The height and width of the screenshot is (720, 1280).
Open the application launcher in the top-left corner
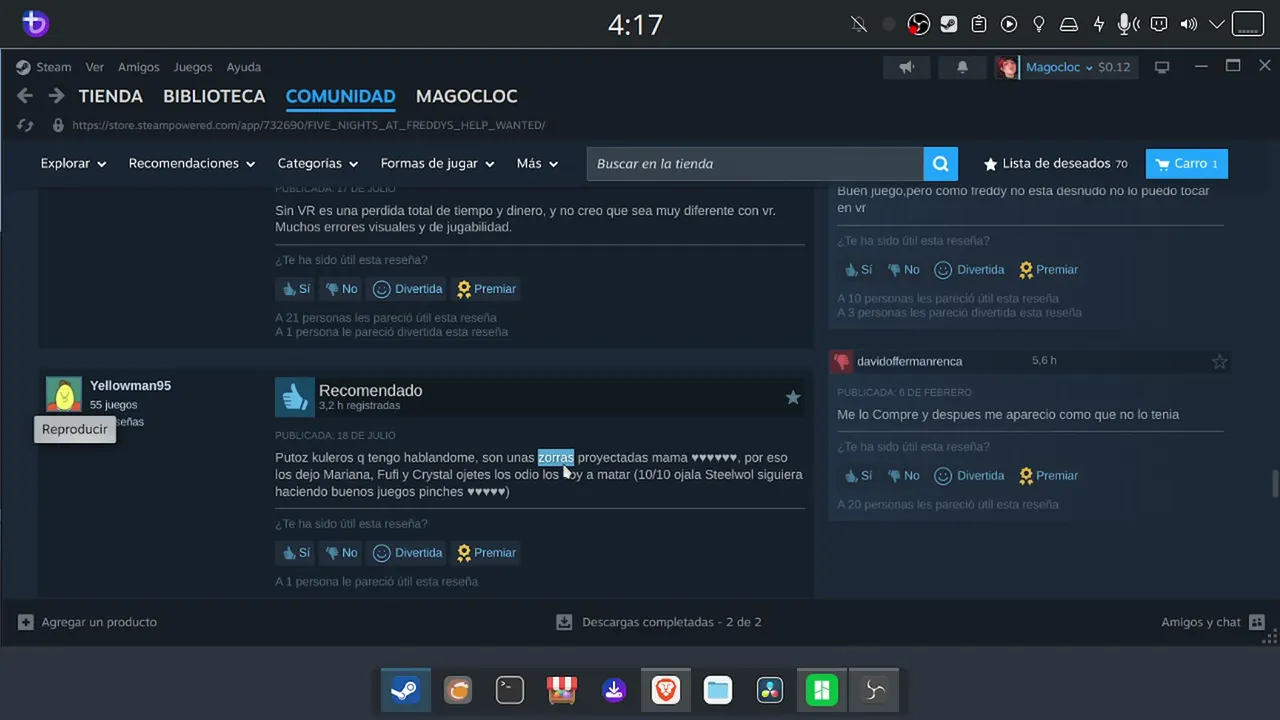pos(35,24)
